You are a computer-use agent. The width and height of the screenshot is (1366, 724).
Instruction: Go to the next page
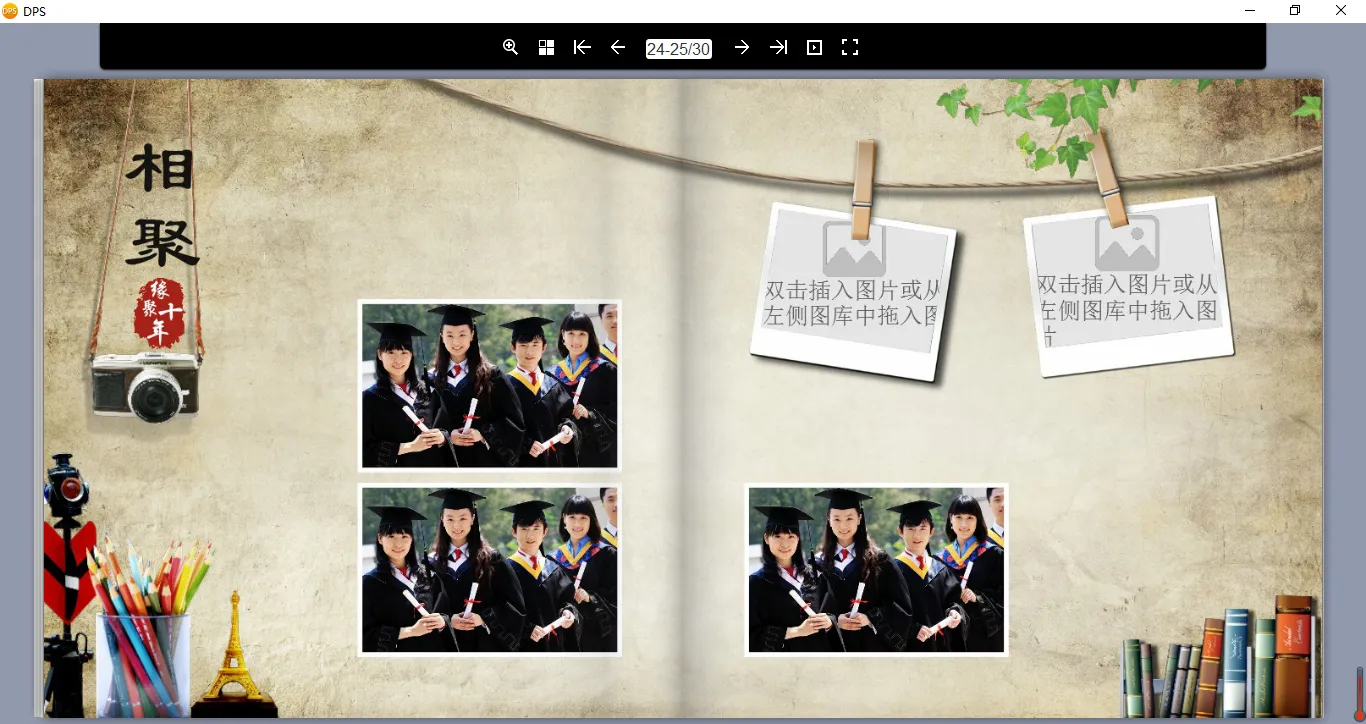pos(742,47)
